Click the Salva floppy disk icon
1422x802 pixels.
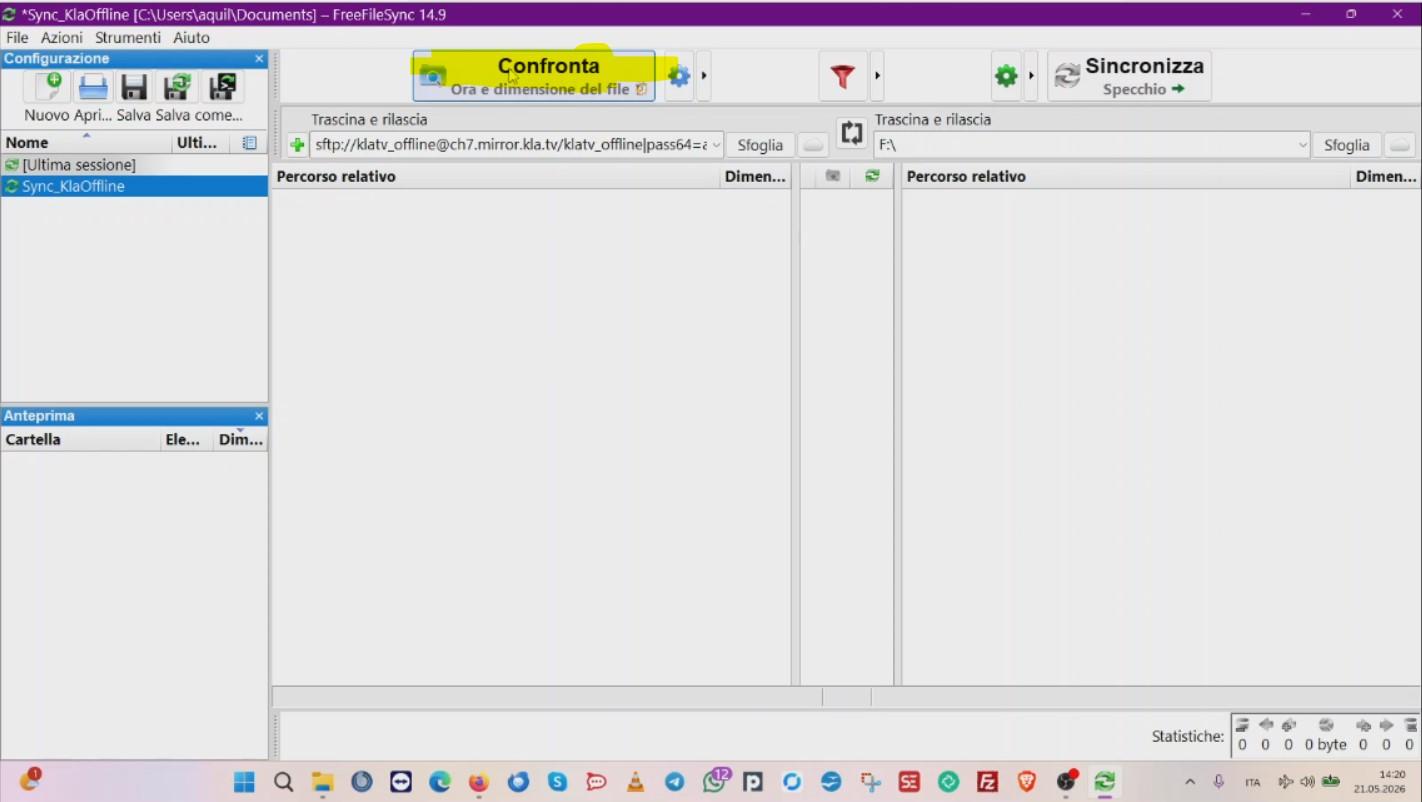134,87
